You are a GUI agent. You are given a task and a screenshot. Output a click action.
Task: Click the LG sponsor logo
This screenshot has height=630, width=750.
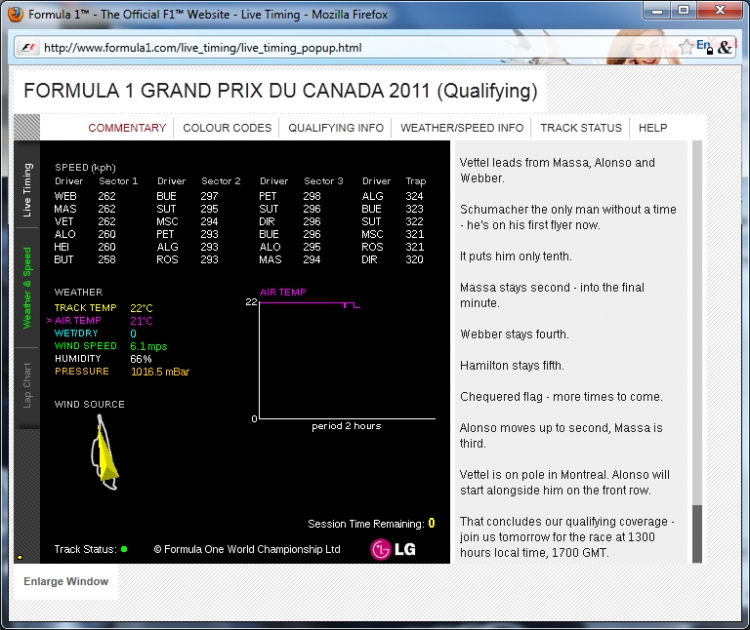click(x=393, y=549)
